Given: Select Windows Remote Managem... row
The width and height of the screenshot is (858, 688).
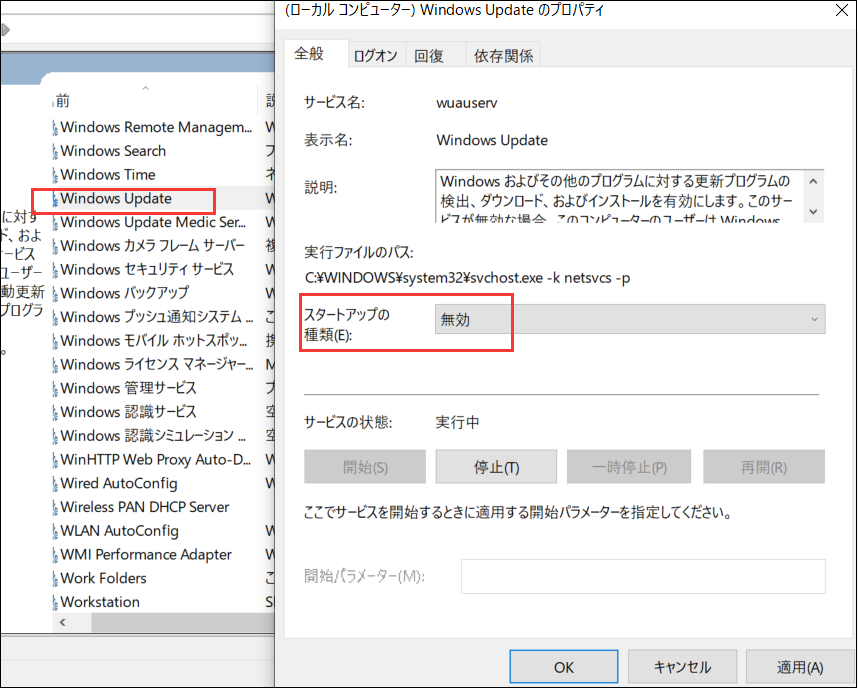Looking at the screenshot, I should coord(163,128).
